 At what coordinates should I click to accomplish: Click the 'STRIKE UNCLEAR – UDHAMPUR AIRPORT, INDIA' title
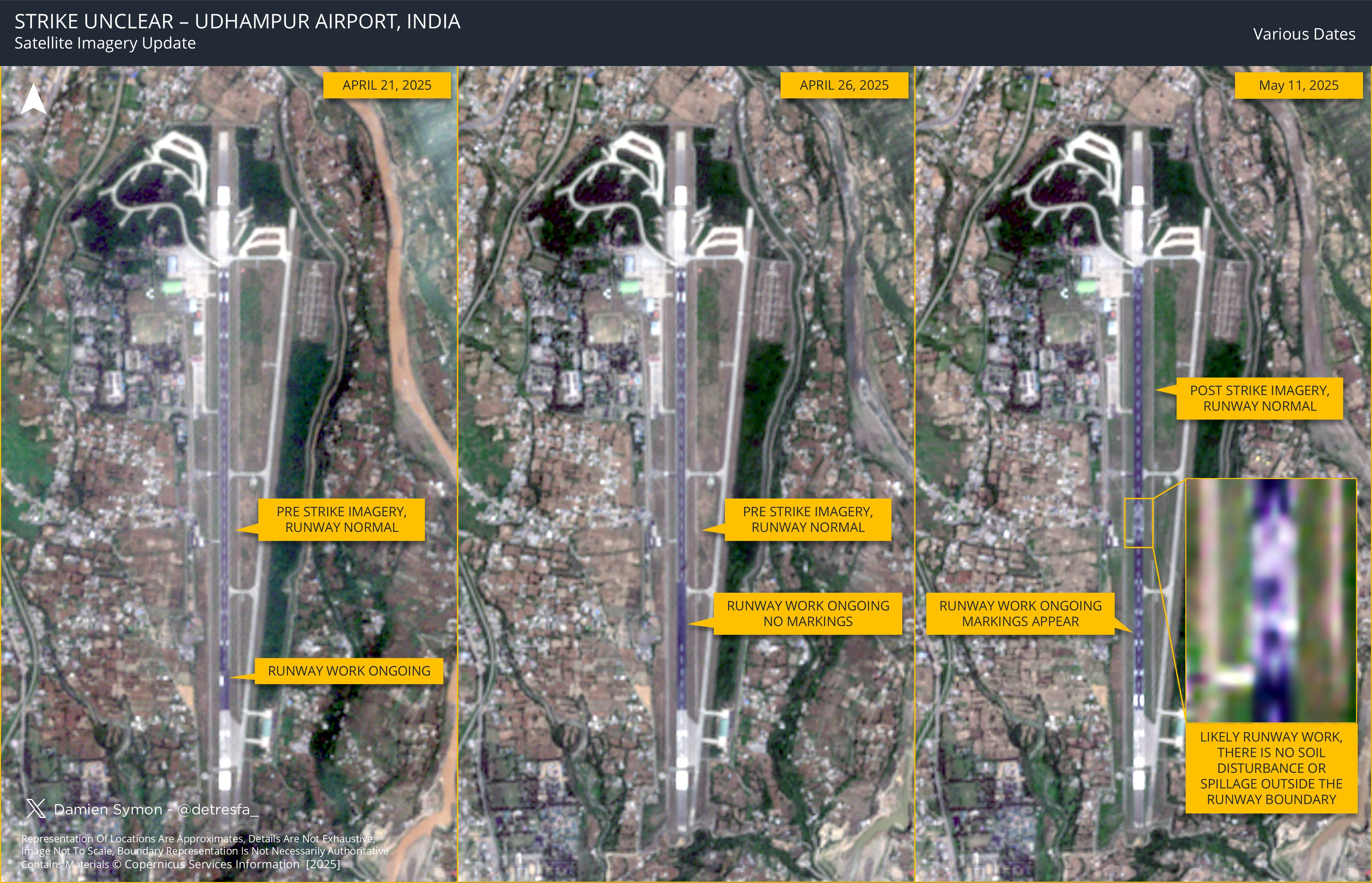tap(237, 22)
